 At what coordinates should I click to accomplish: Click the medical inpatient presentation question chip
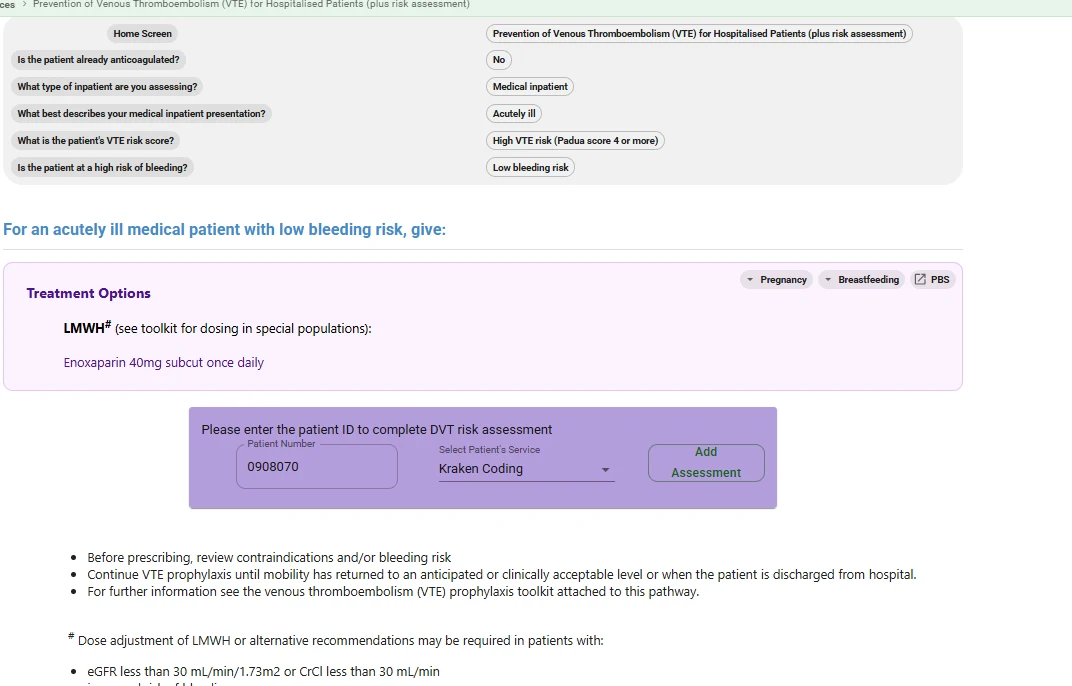[x=141, y=114]
